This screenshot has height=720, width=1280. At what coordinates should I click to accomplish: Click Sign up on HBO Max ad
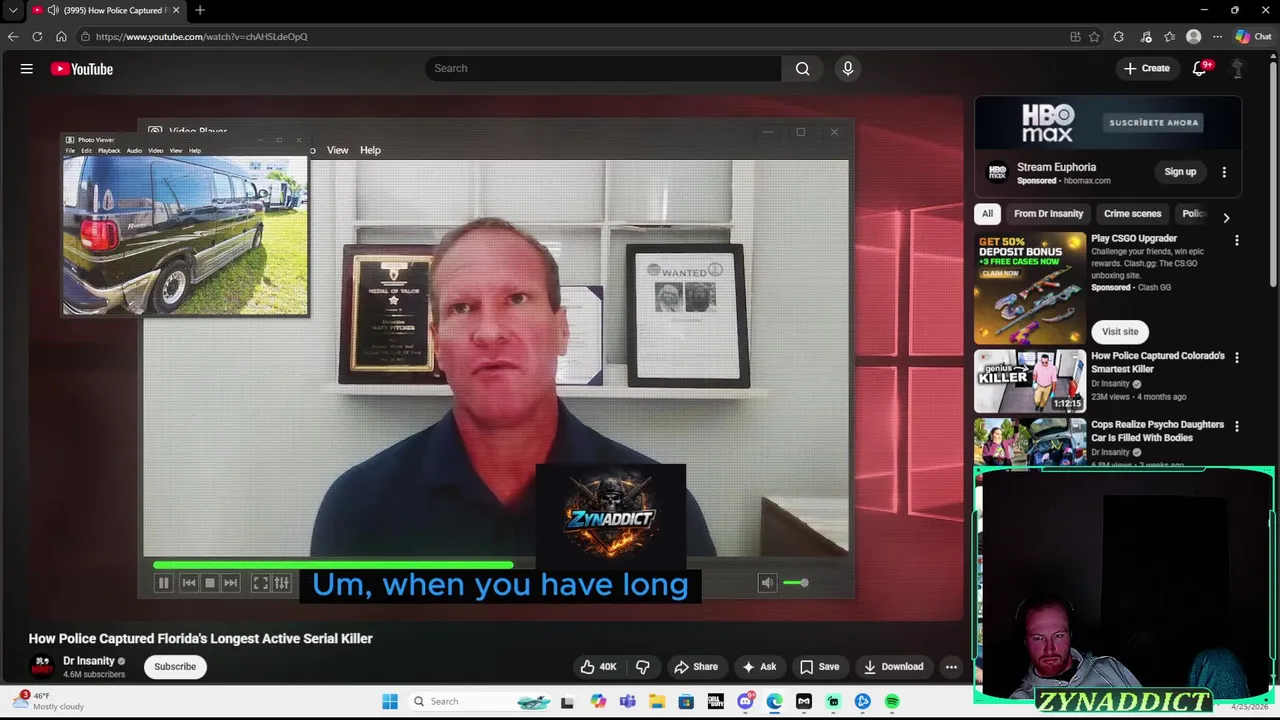[x=1180, y=172]
